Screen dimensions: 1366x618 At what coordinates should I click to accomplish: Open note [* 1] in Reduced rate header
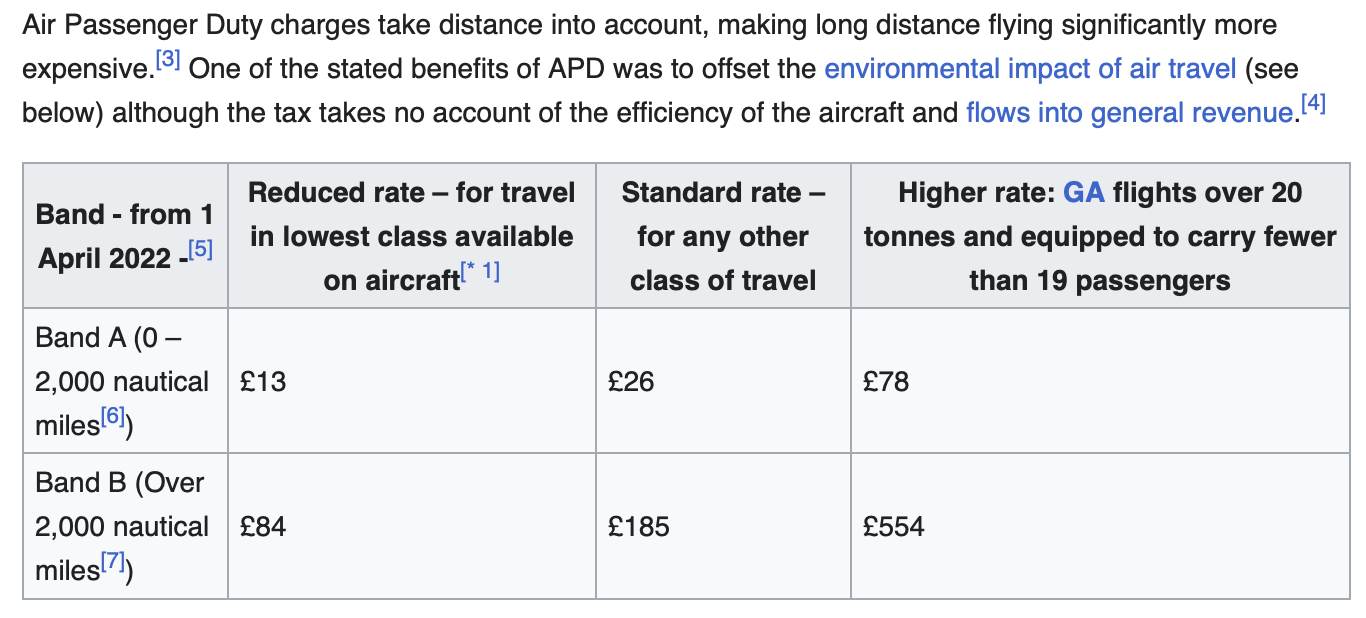tap(480, 271)
